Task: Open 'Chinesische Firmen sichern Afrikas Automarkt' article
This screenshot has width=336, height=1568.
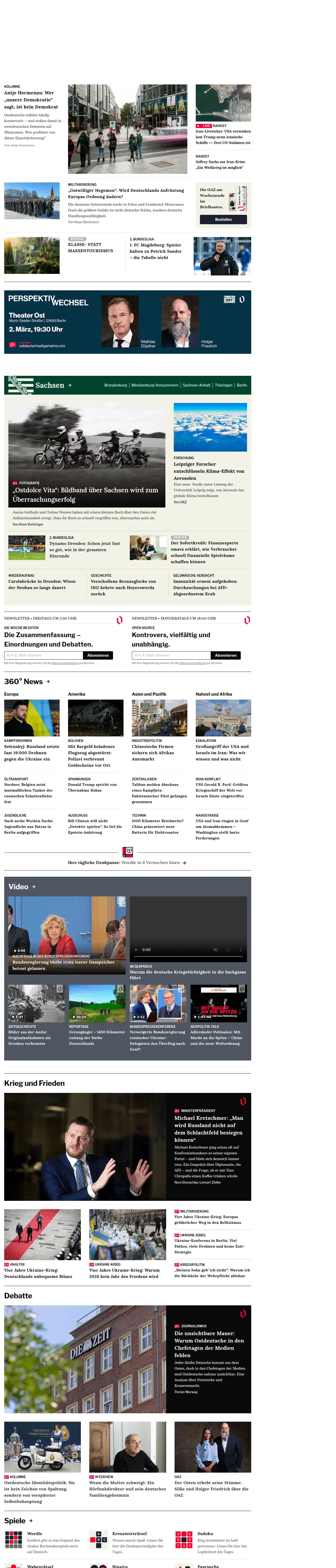Action: (153, 753)
